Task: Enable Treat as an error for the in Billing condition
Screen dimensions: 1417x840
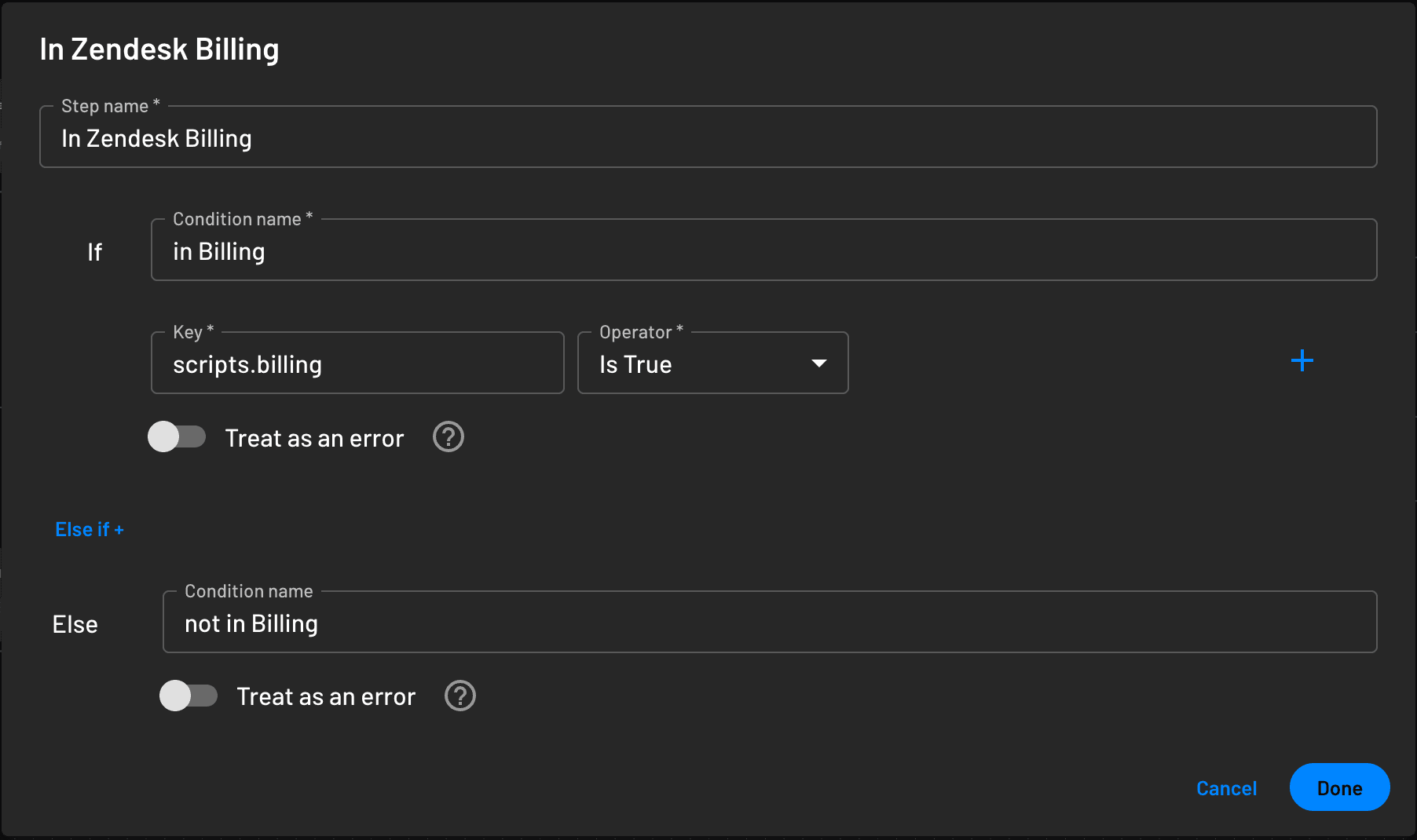Action: [x=177, y=437]
